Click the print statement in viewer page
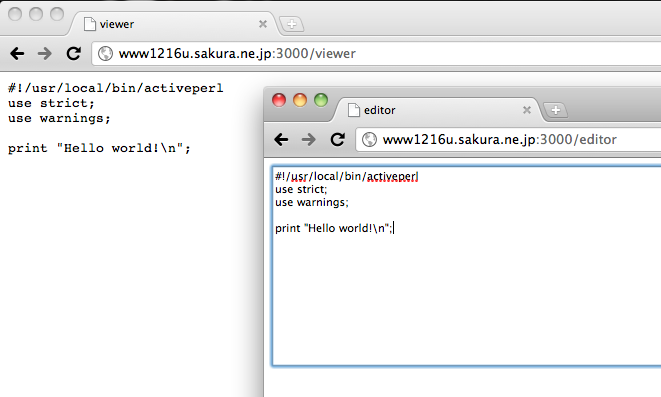661x397 pixels. (99, 148)
